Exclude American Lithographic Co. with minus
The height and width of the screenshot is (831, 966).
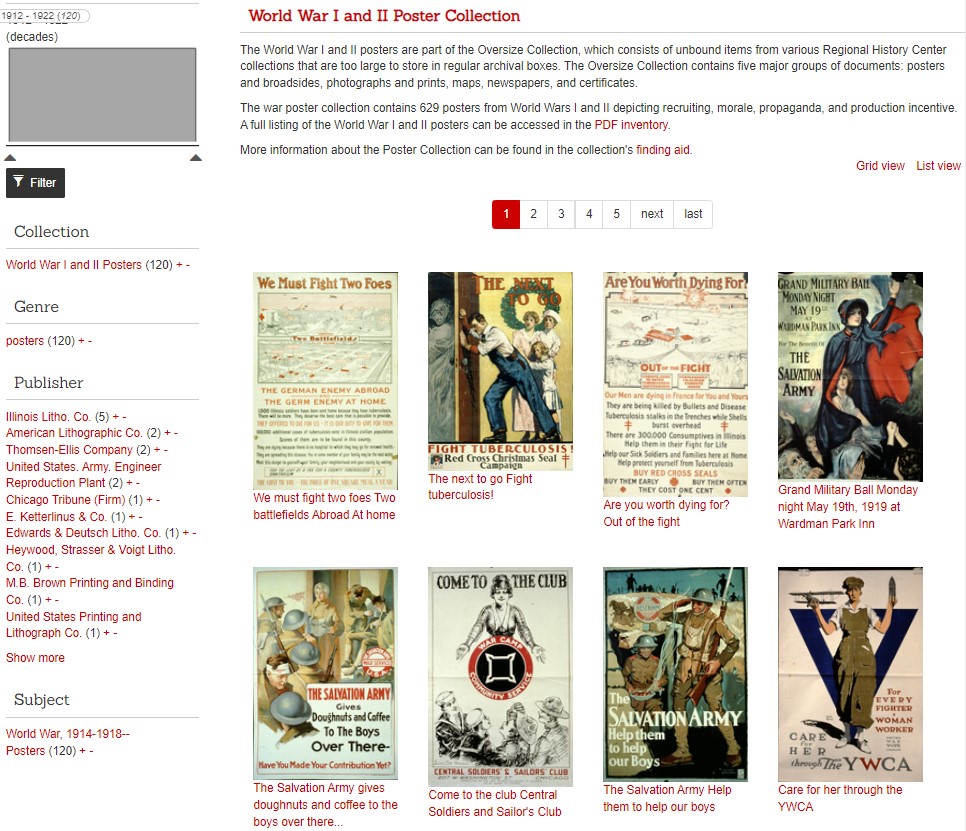coord(176,432)
